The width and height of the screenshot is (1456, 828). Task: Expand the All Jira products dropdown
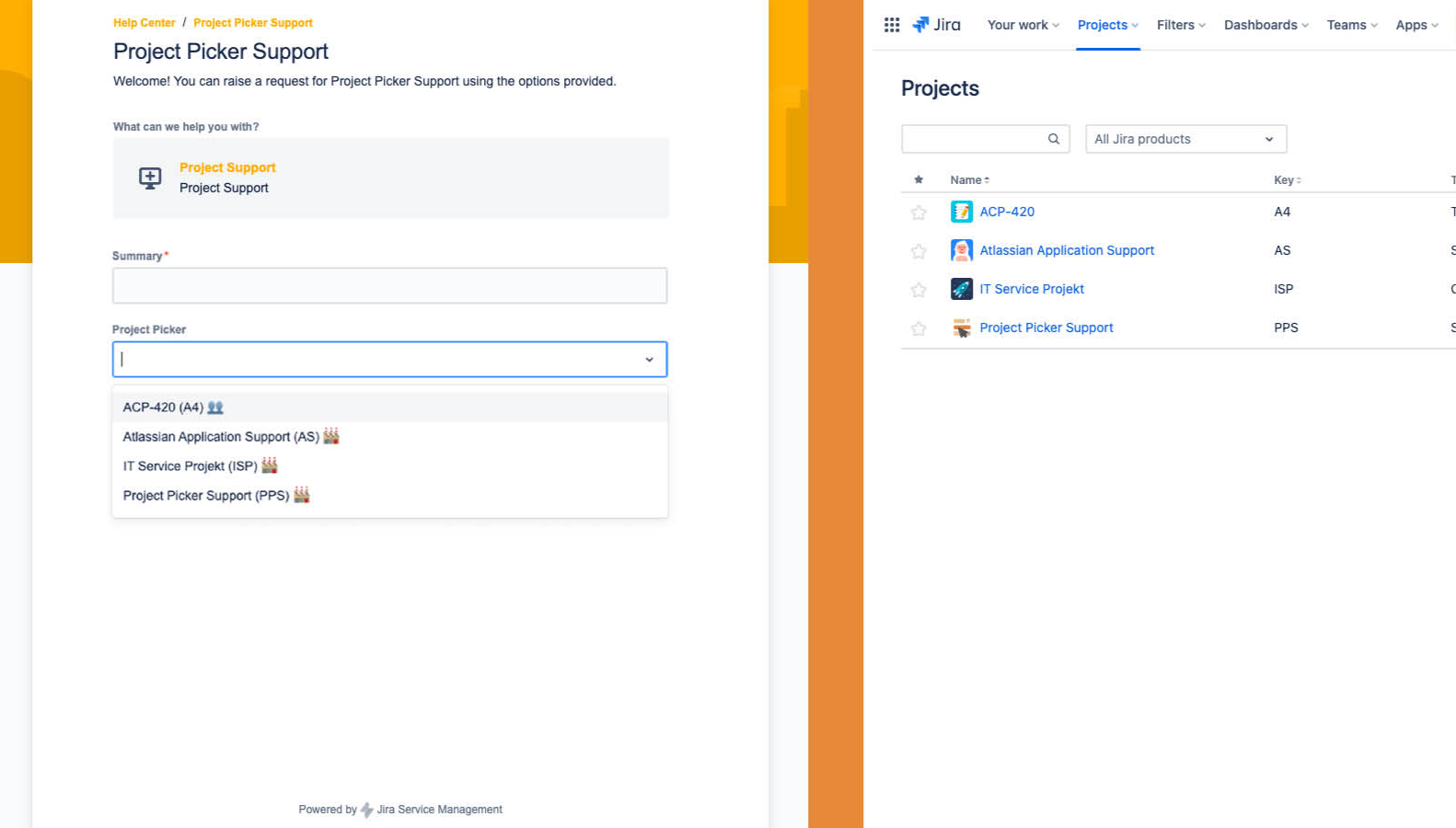click(1185, 139)
